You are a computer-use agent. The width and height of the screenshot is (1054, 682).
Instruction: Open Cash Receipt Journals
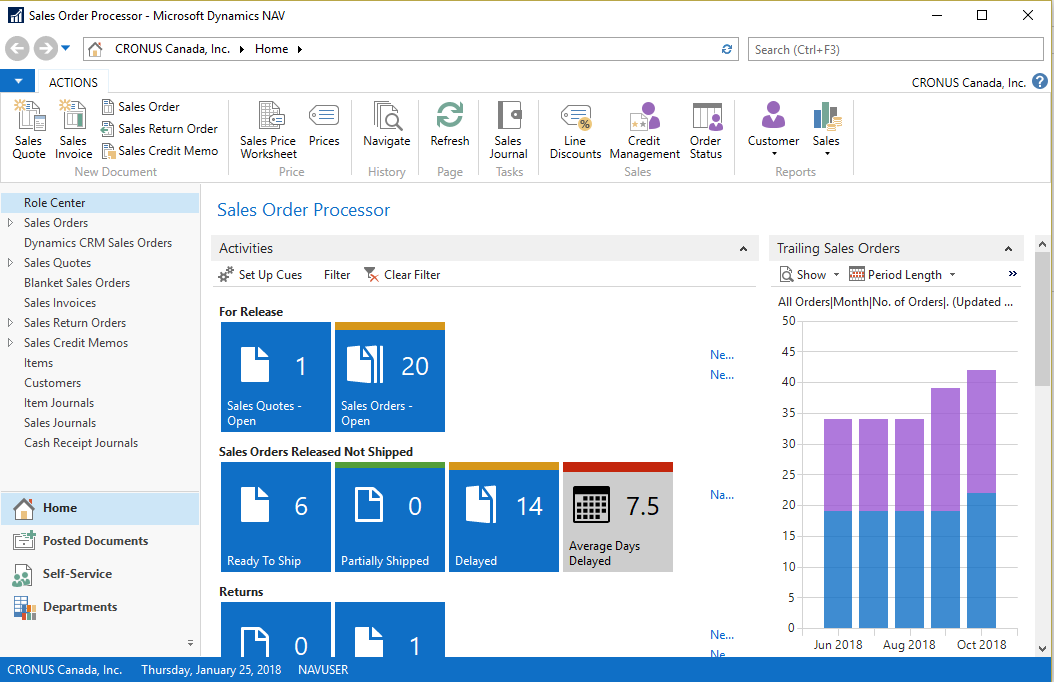click(x=81, y=443)
